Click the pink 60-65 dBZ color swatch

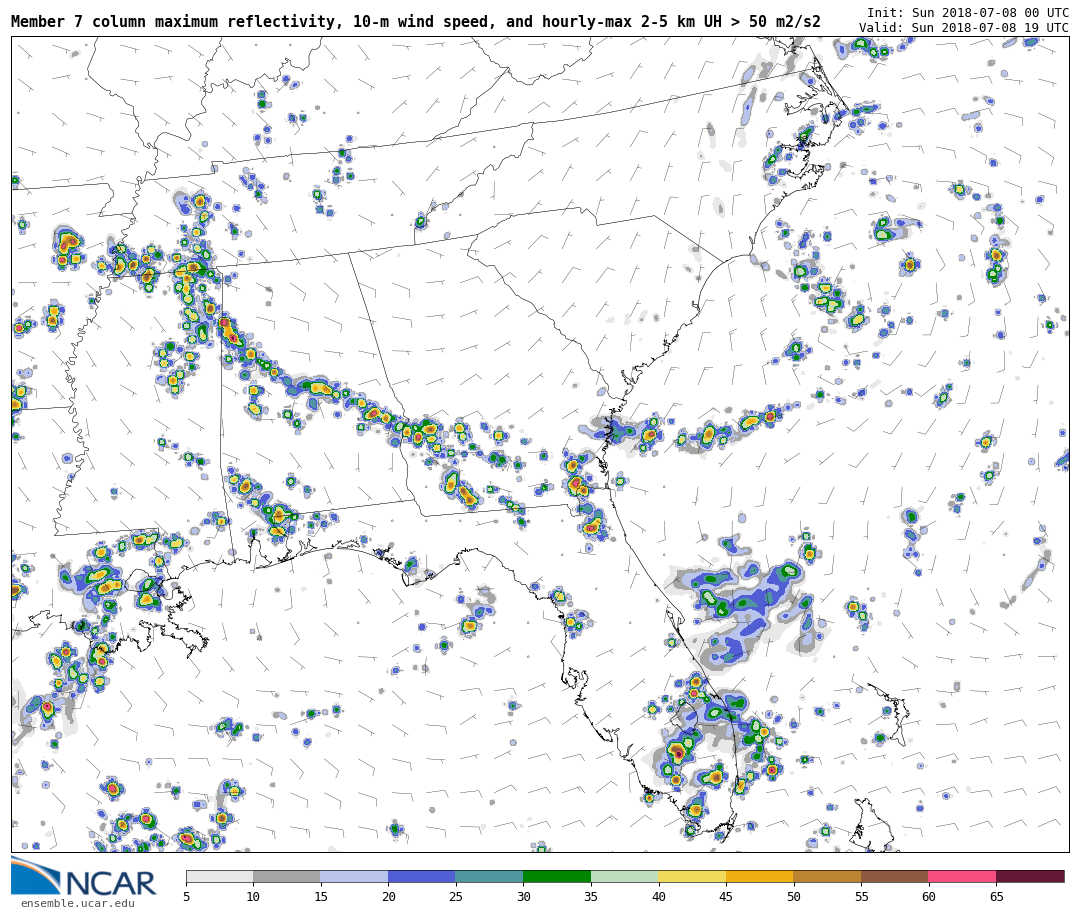tap(962, 876)
